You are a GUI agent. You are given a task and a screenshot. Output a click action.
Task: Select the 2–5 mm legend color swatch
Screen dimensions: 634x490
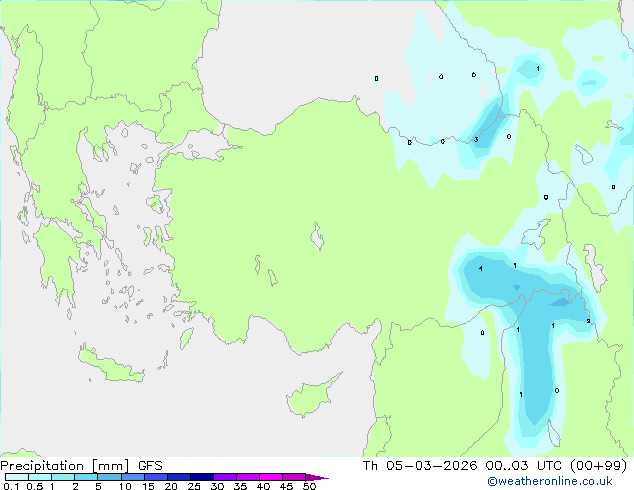point(86,477)
